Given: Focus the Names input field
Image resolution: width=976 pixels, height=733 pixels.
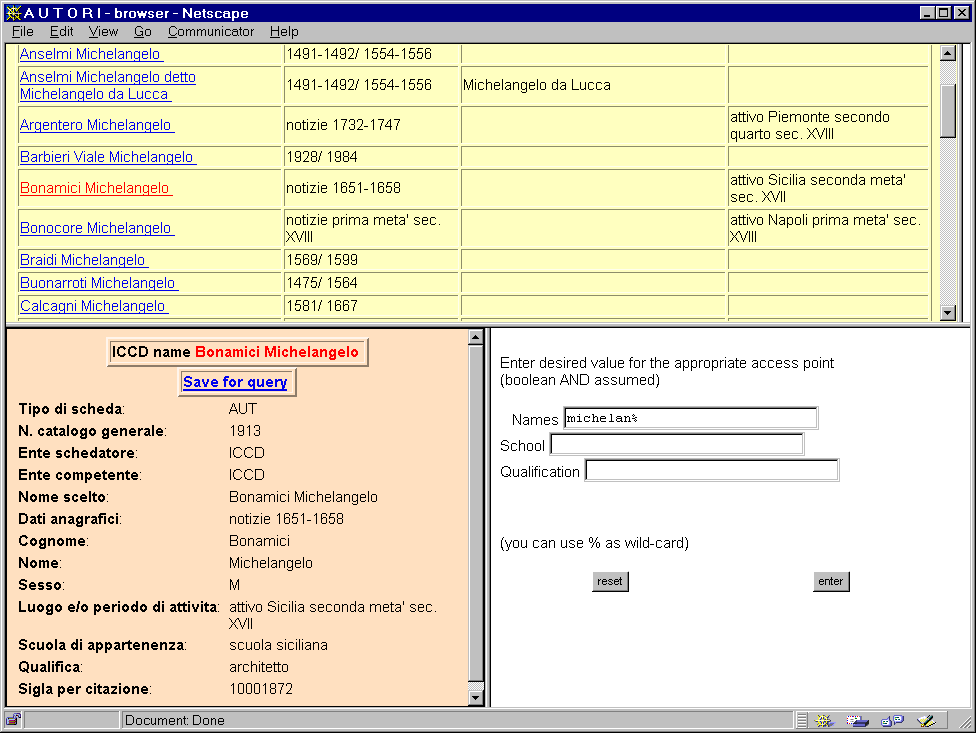Looking at the screenshot, I should (x=691, y=418).
